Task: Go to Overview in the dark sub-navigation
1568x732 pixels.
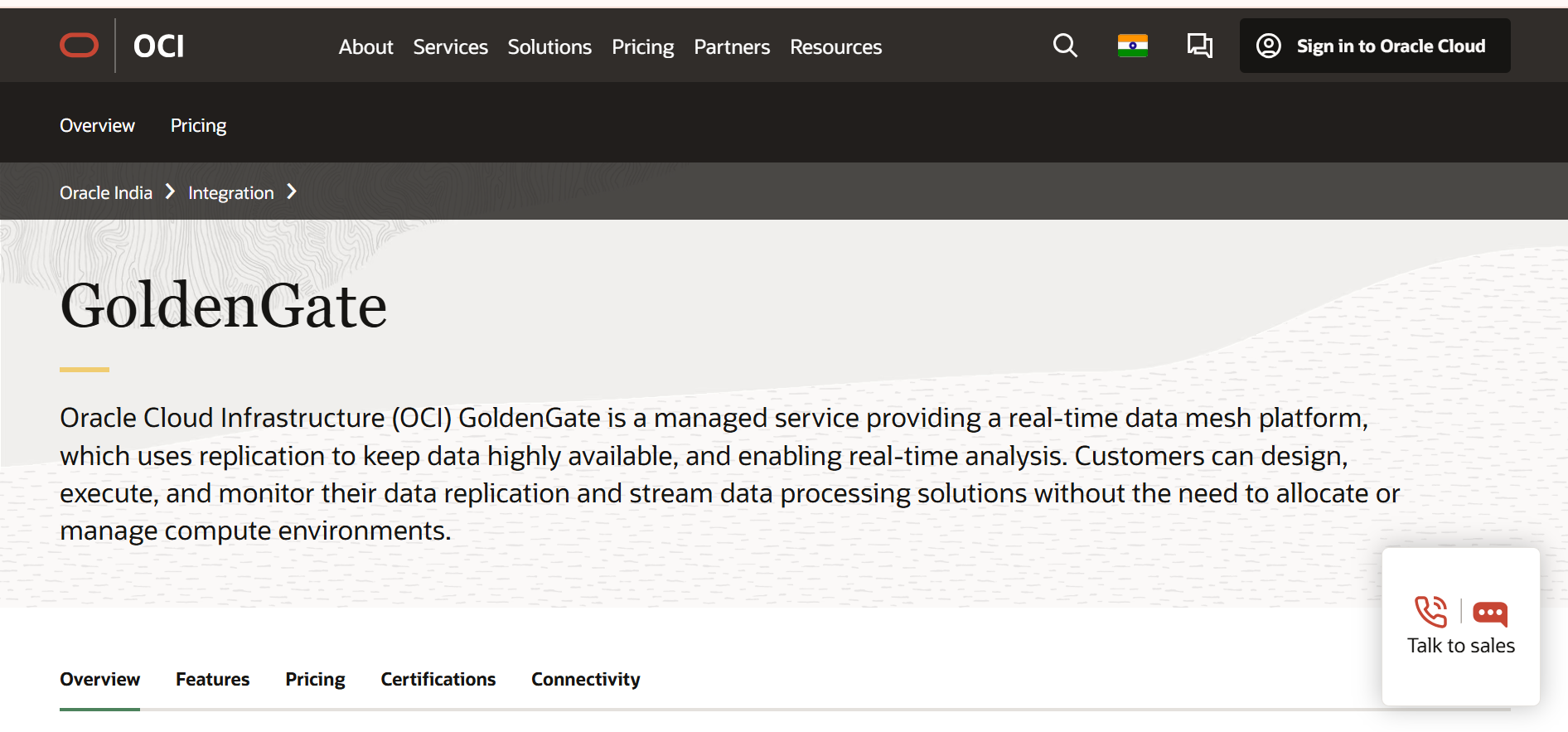Action: 97,125
